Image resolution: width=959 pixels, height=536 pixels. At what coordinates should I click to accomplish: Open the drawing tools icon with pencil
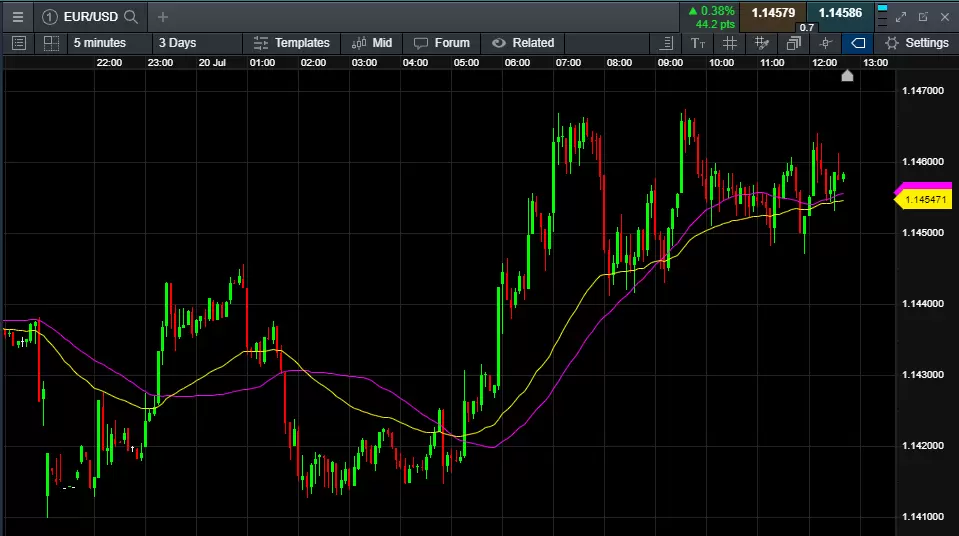click(762, 43)
